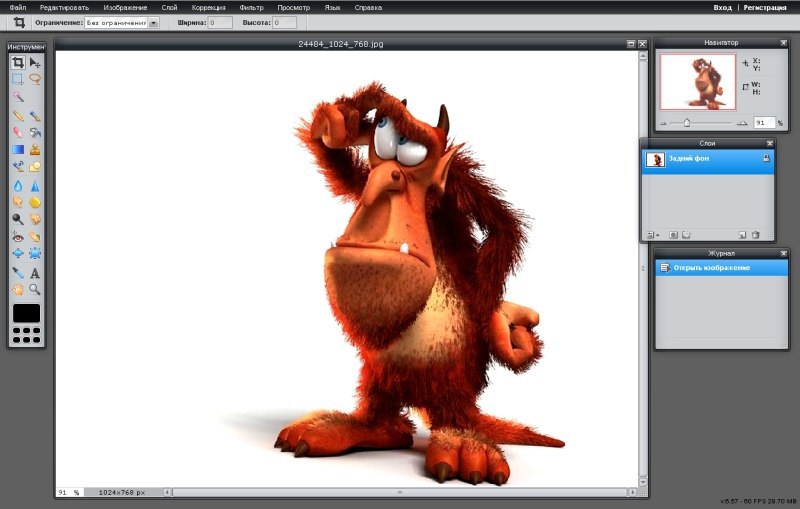Open the six-dot color palette grid
Screen dimensions: 800x509
[27, 335]
